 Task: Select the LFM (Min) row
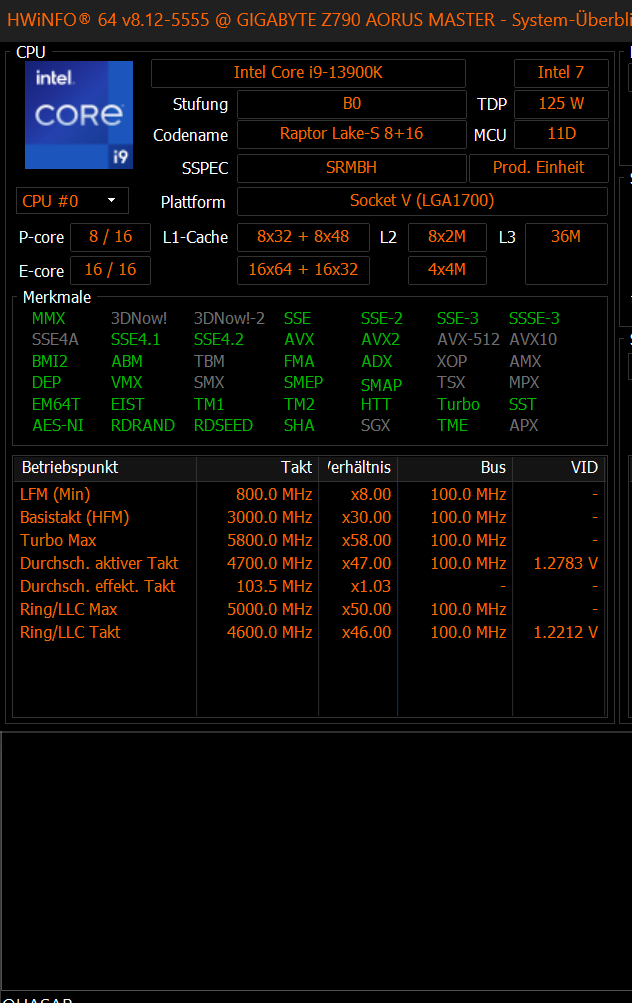(x=309, y=494)
